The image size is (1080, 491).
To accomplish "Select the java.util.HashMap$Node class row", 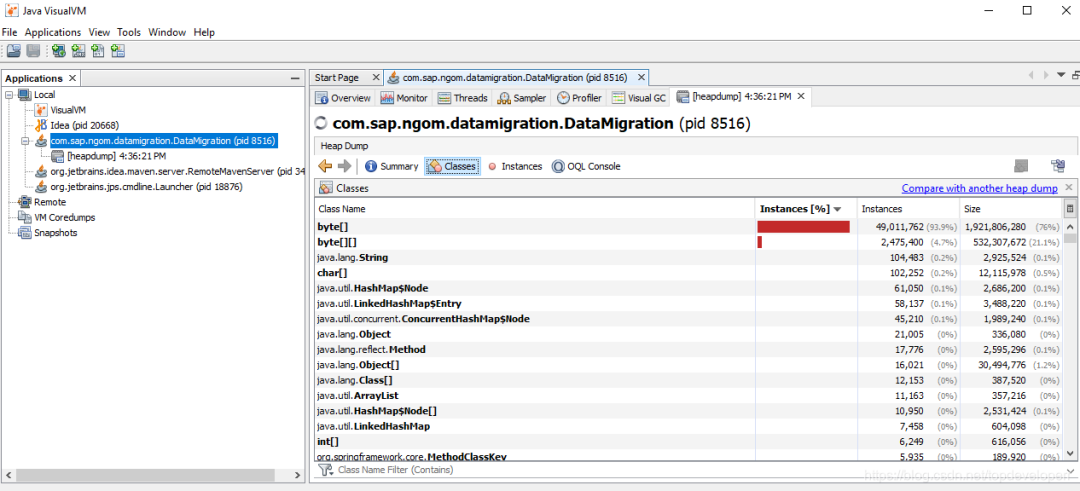I will tap(689, 288).
